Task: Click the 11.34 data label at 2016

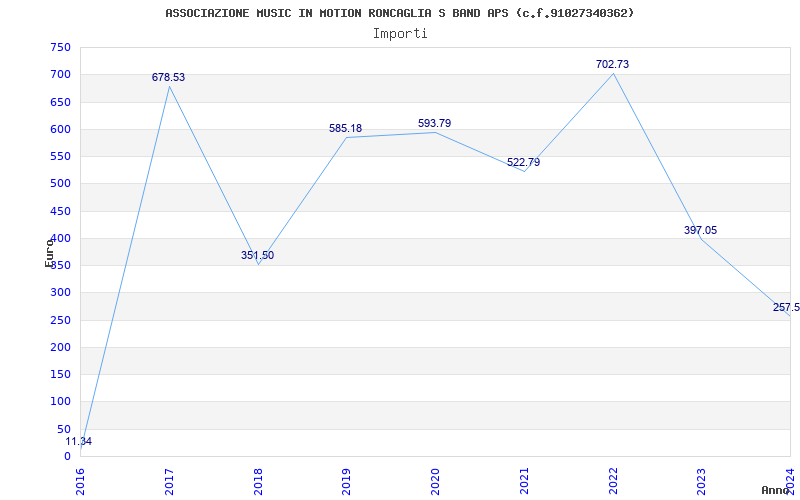Action: [79, 442]
